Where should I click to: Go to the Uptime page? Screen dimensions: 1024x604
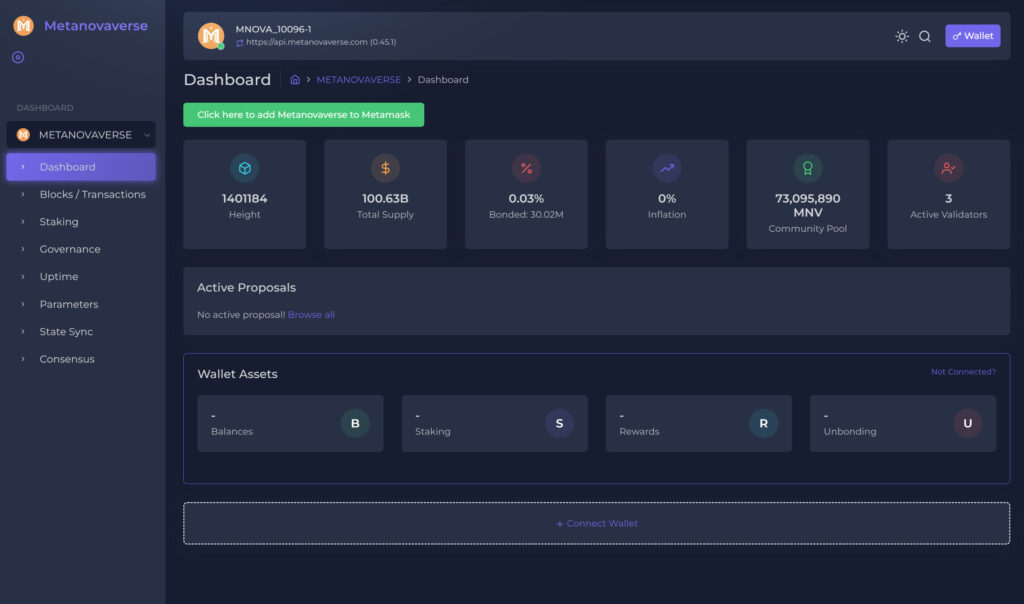click(59, 277)
